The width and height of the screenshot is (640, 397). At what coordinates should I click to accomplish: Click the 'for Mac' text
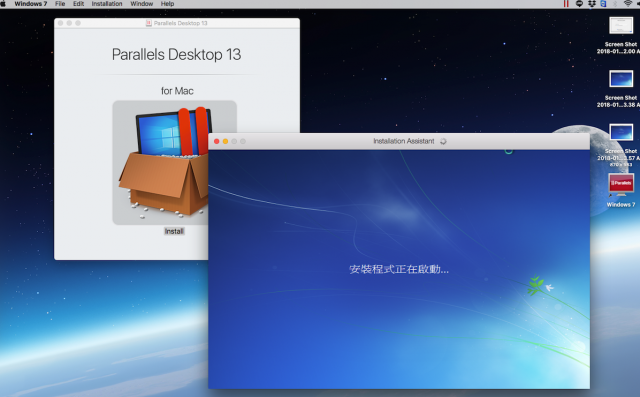point(177,91)
